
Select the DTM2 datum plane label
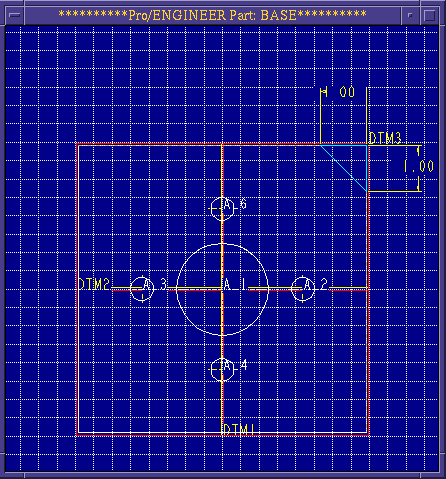tap(94, 284)
